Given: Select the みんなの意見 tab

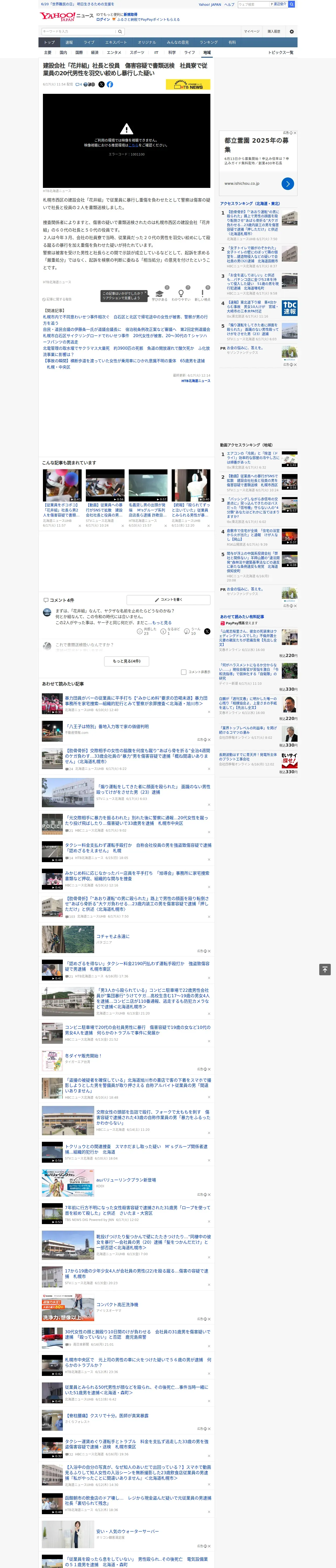Looking at the screenshot, I should [177, 42].
